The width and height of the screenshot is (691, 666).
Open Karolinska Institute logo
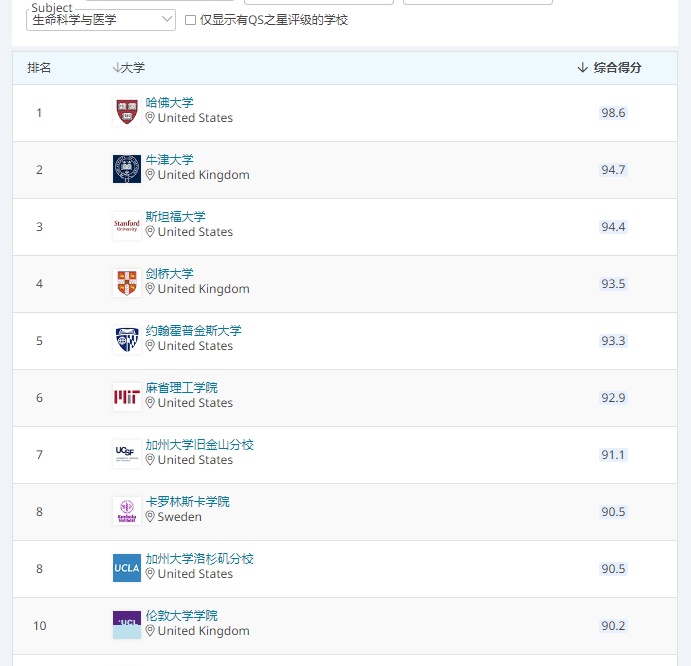pos(127,511)
